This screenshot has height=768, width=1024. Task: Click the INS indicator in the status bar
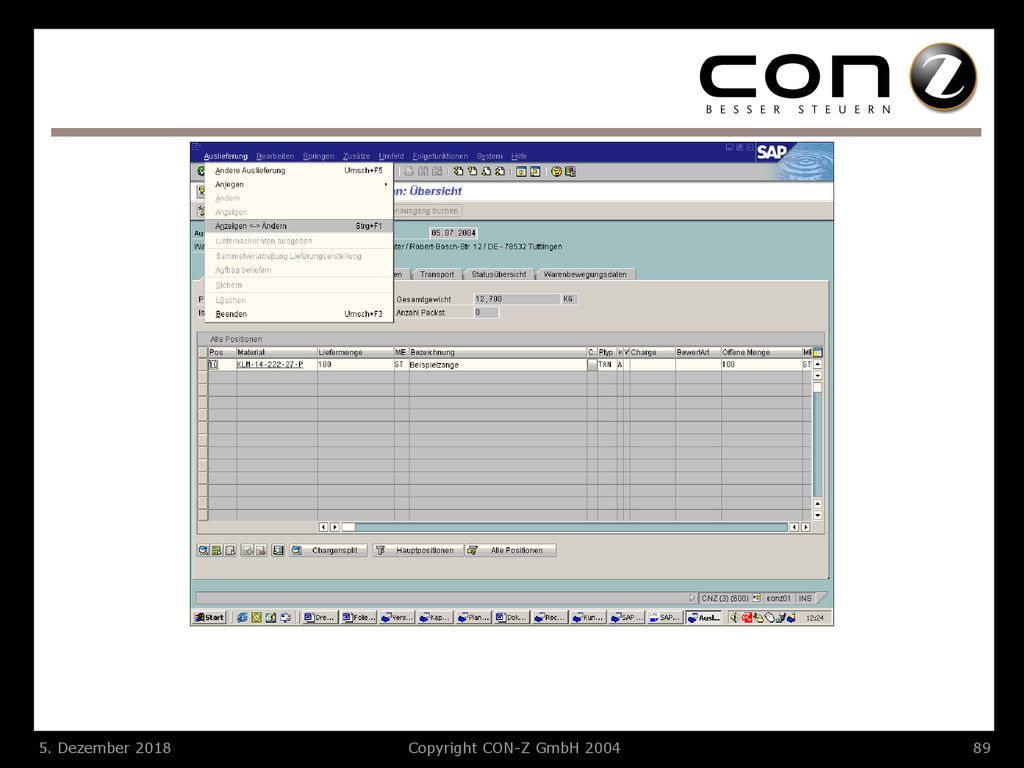(x=805, y=598)
